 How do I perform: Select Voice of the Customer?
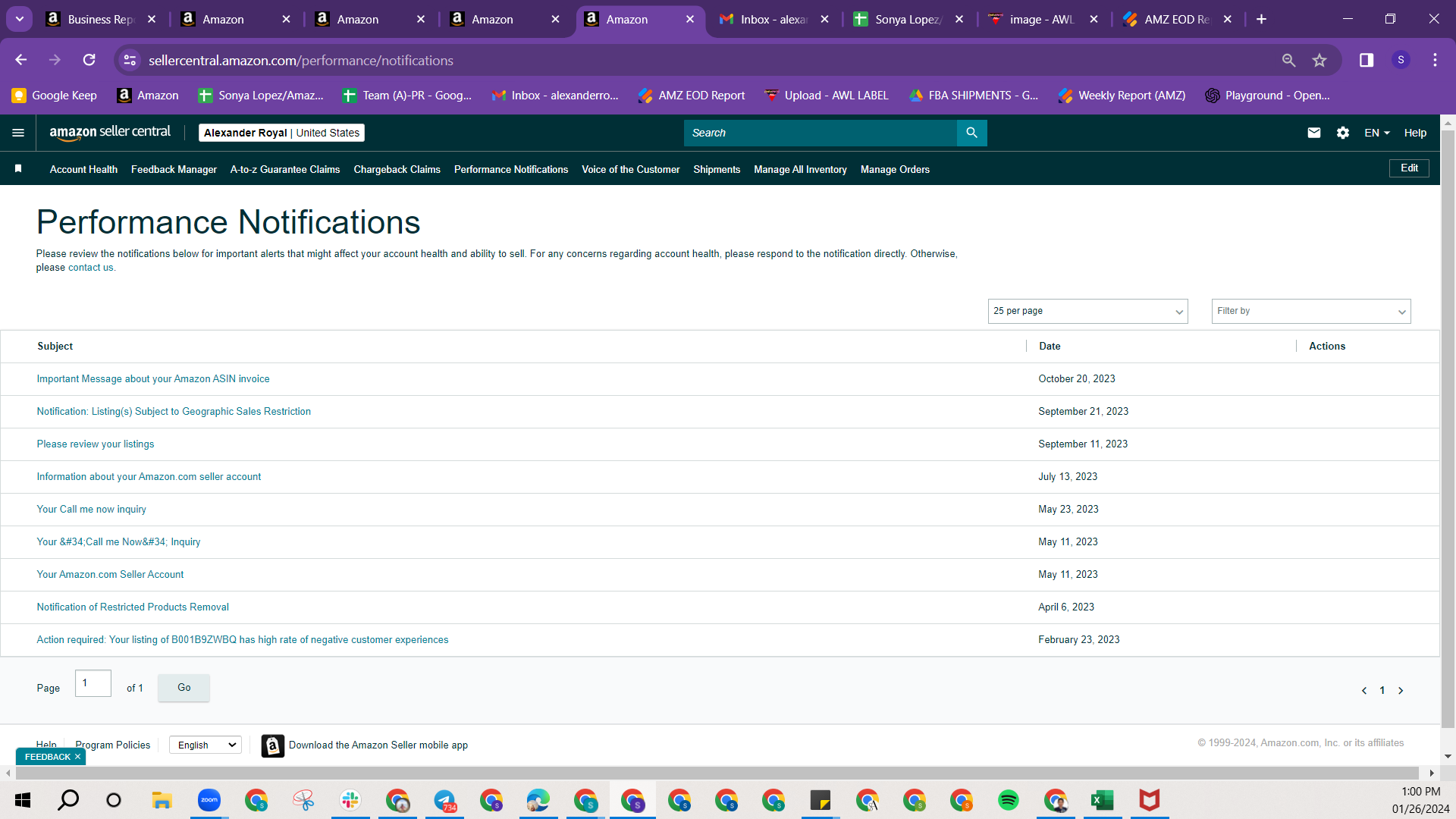[630, 169]
